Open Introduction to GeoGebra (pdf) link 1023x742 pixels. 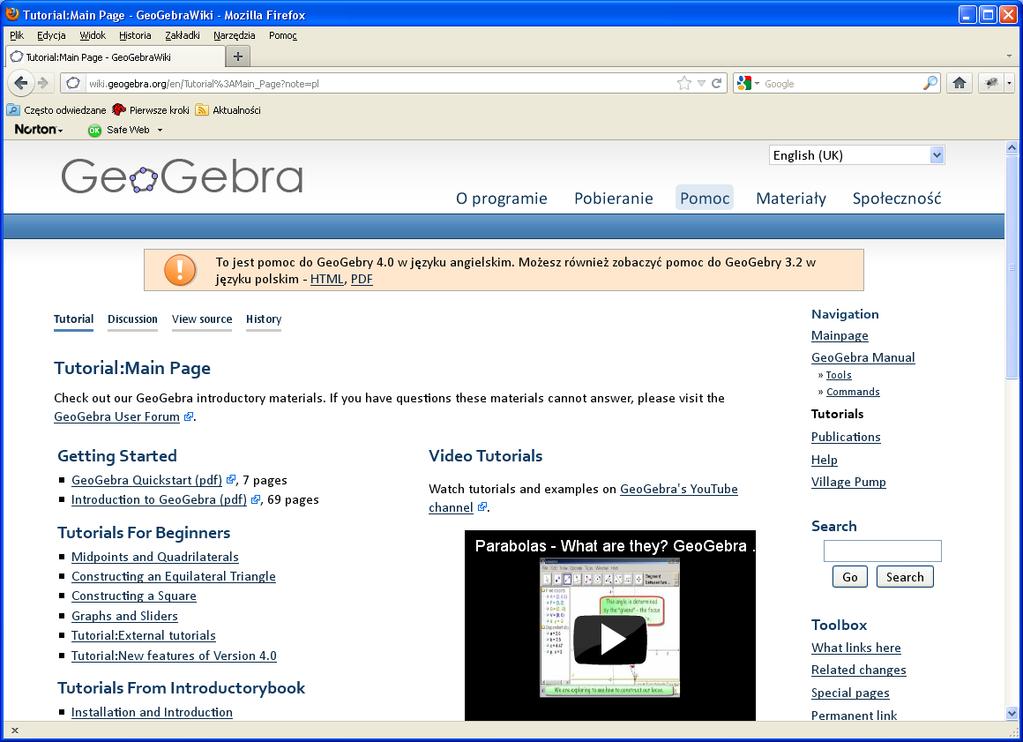point(159,500)
